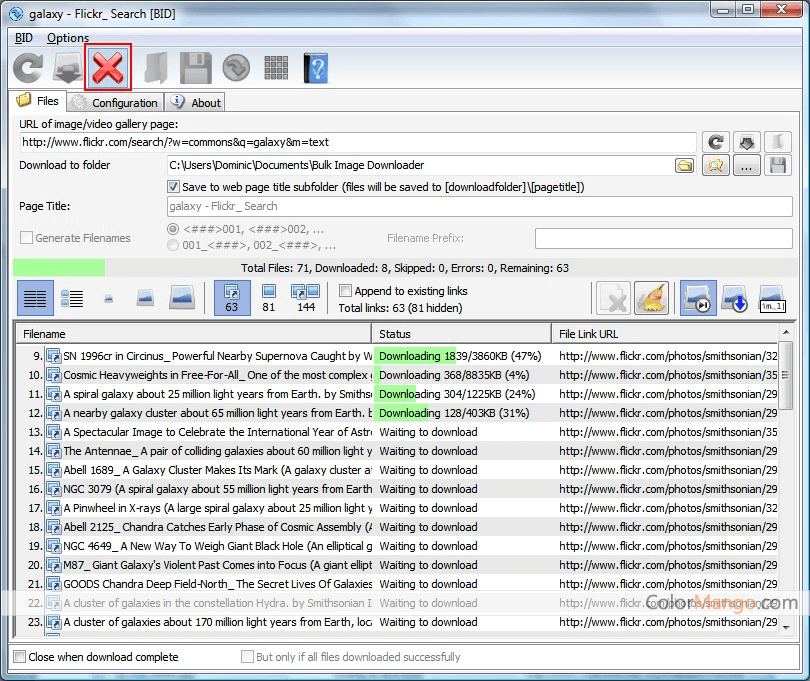The image size is (810, 681).
Task: Open the BID menu
Action: pos(24,38)
